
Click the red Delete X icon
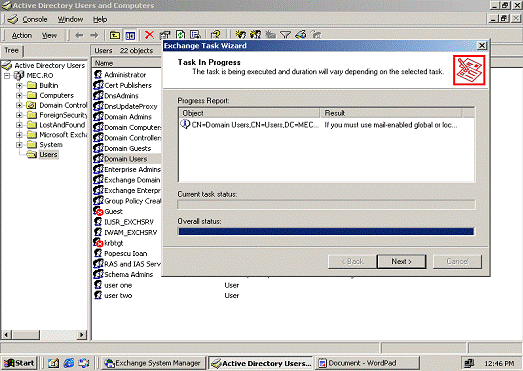pyautogui.click(x=149, y=35)
